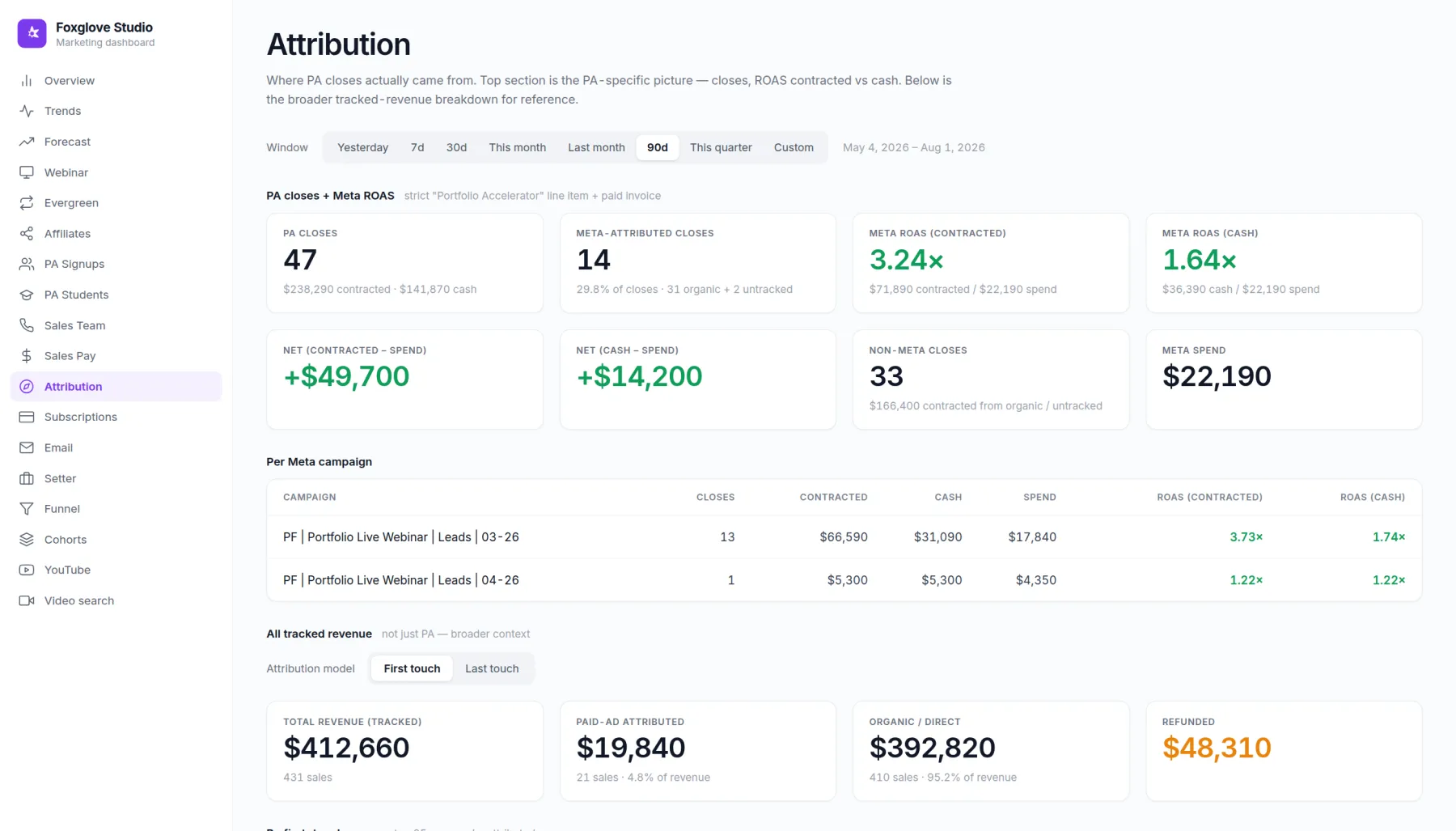Switch attribution model to Last touch
The height and width of the screenshot is (831, 1456).
[492, 668]
